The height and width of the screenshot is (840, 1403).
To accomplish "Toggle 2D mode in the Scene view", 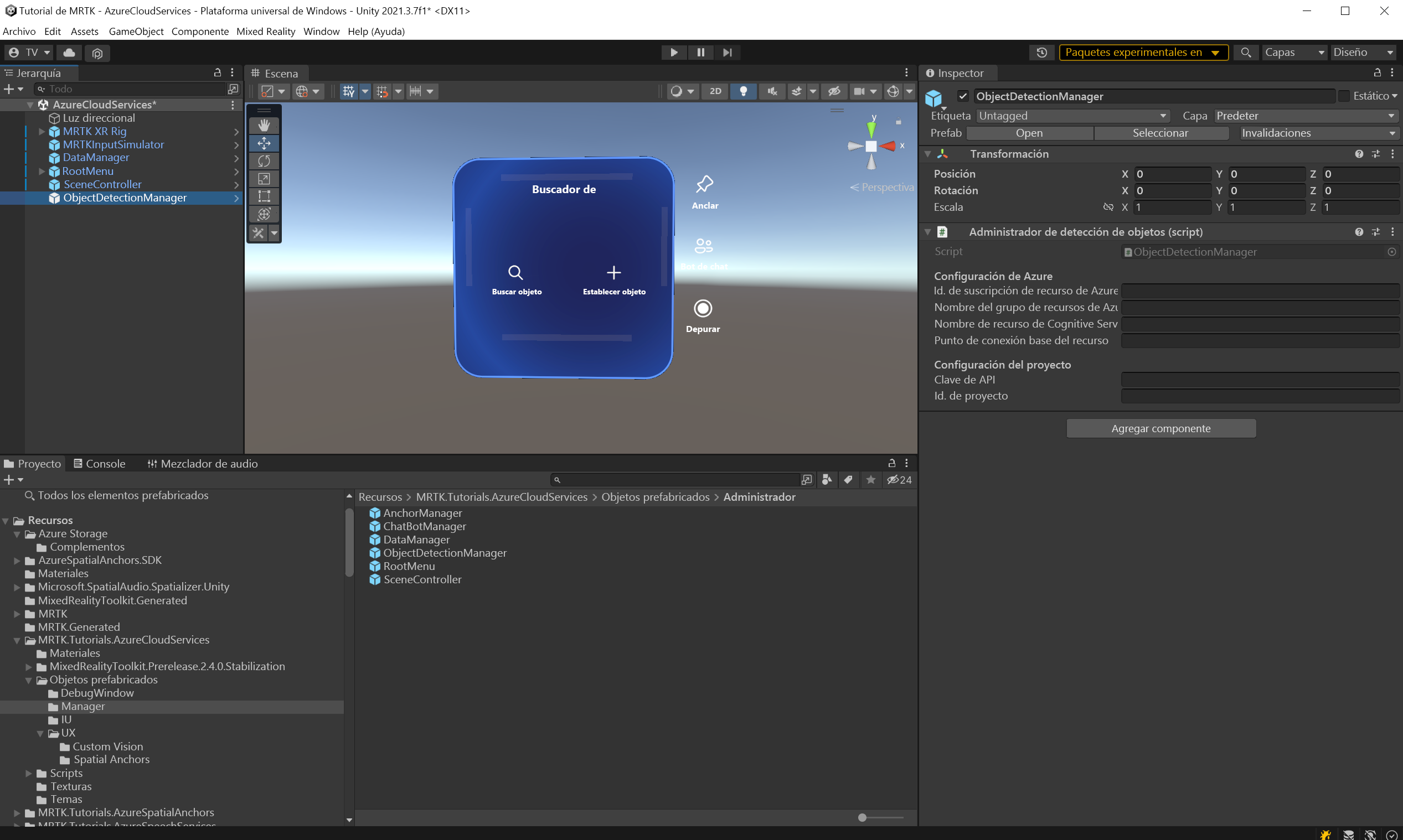I will click(715, 91).
